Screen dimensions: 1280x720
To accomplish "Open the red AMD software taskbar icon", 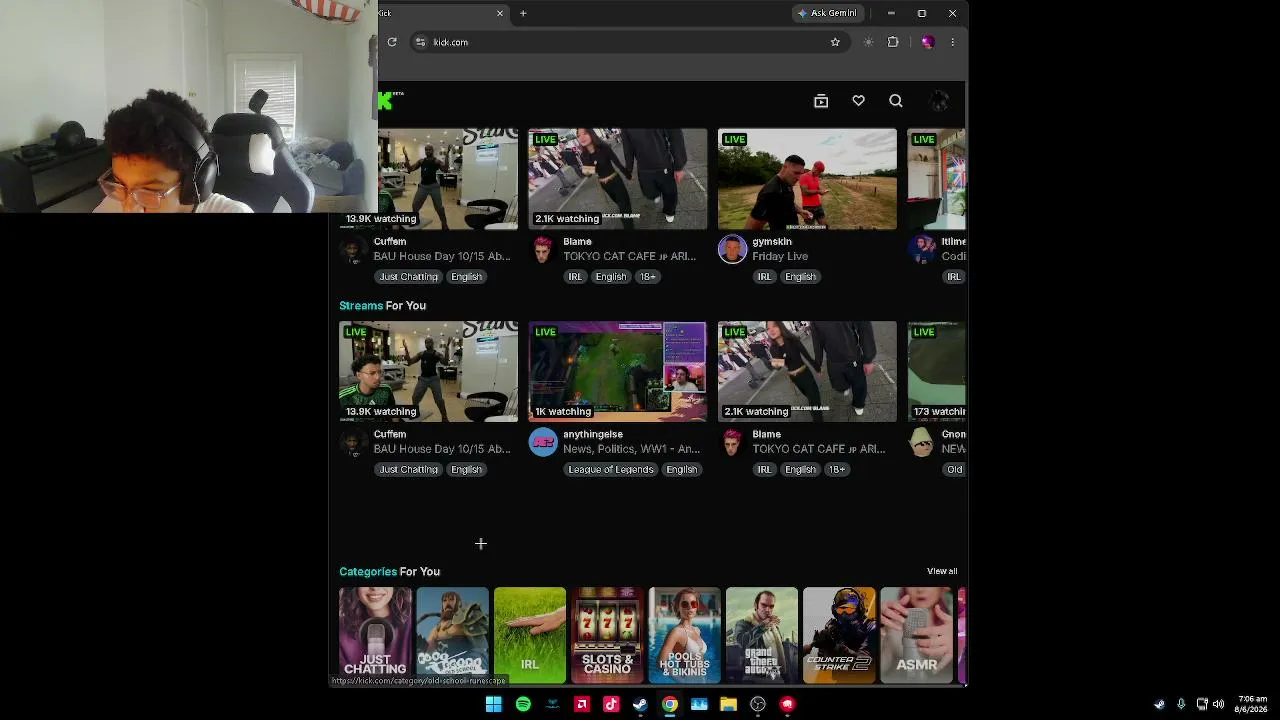I will click(x=582, y=704).
